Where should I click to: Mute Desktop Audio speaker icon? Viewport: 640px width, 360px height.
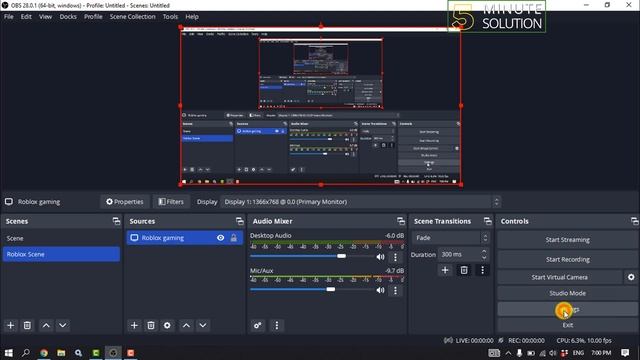pos(380,257)
